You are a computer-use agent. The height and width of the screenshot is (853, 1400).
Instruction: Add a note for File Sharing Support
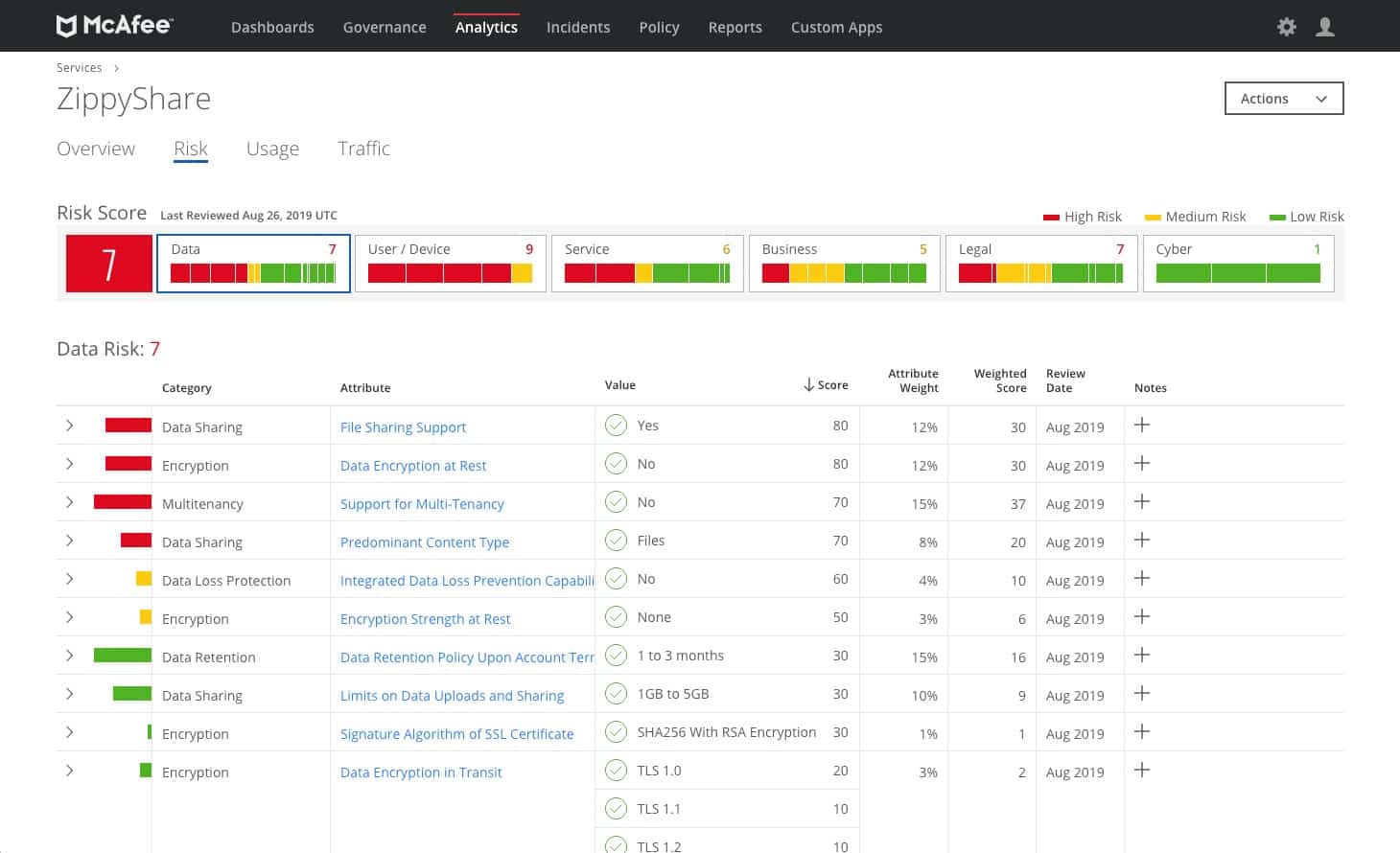(x=1142, y=425)
